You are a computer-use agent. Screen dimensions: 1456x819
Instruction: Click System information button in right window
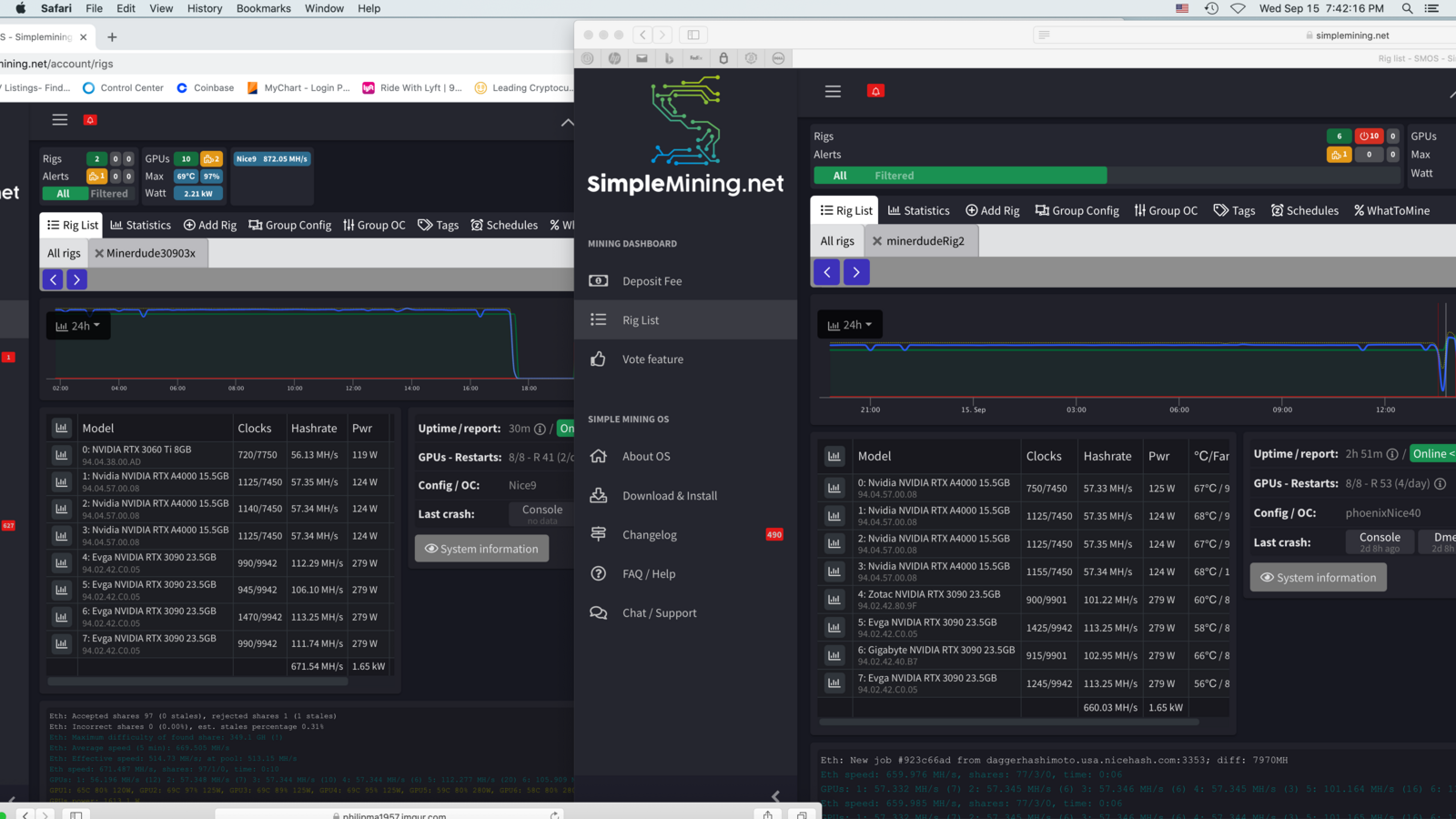coord(1318,578)
